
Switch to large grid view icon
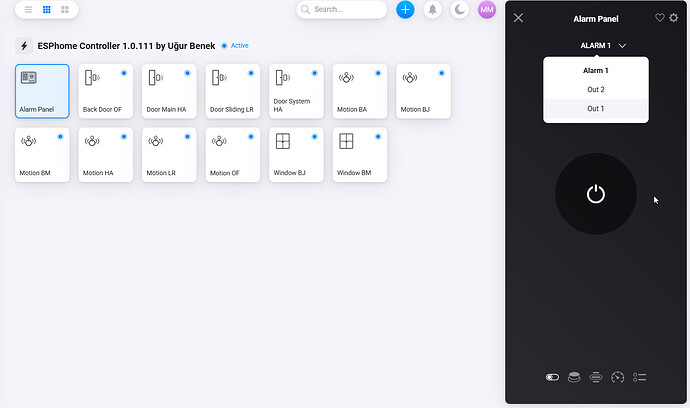(65, 9)
